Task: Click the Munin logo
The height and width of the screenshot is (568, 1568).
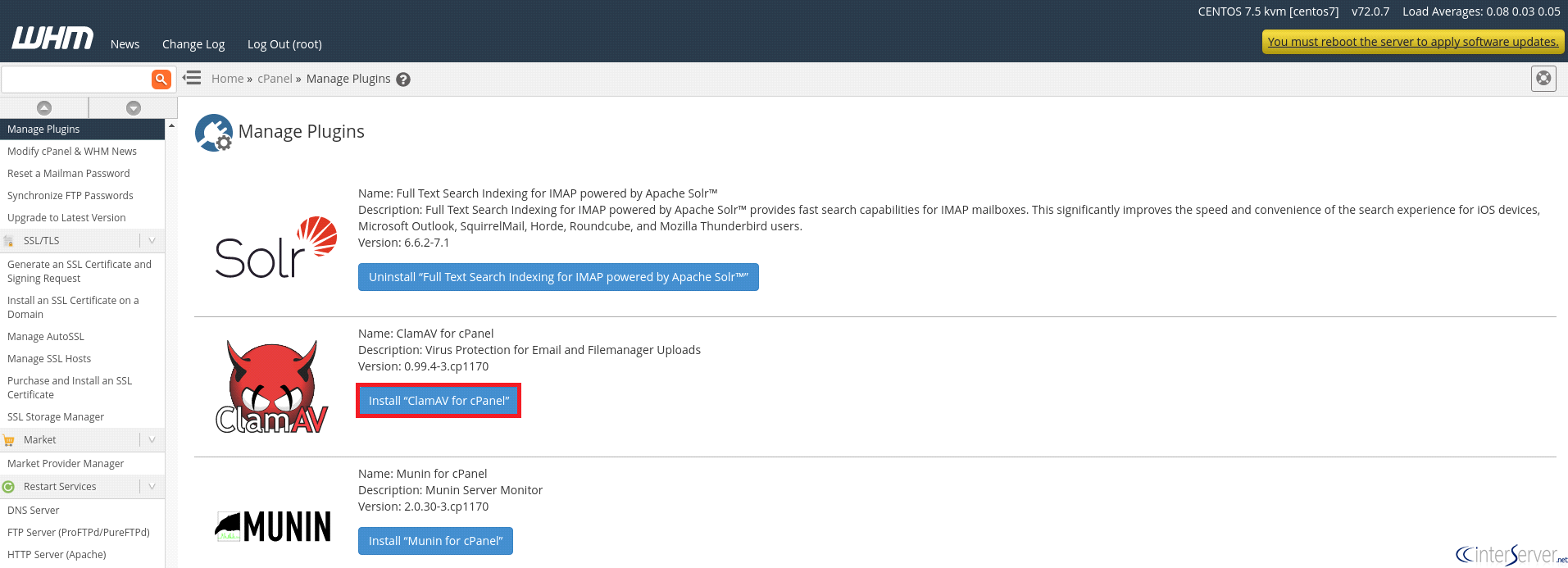Action: coord(273,526)
